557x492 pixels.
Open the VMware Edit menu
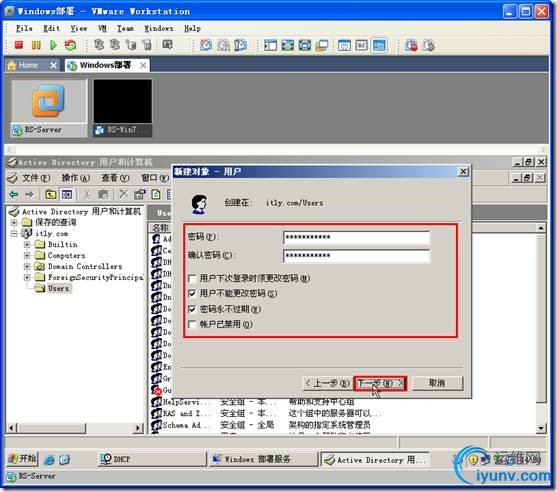52,28
